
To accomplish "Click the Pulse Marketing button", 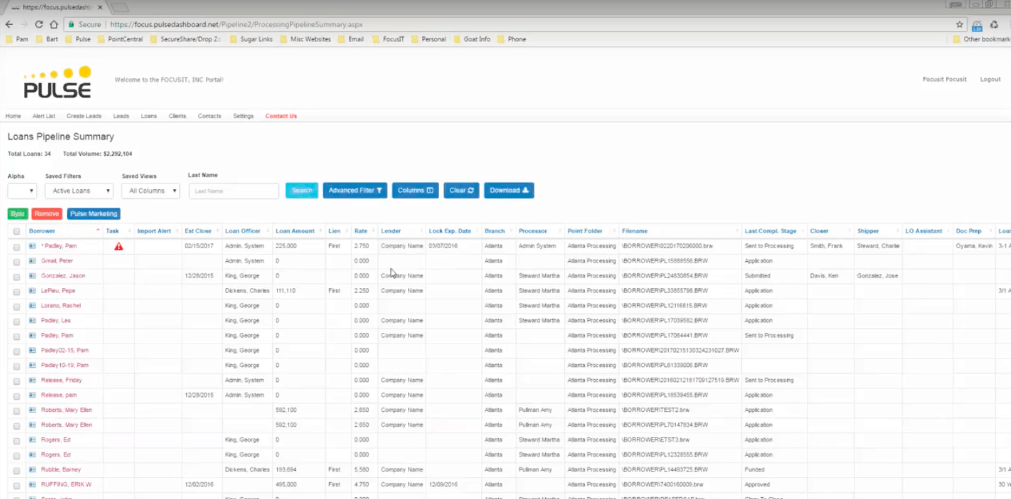I will [93, 213].
